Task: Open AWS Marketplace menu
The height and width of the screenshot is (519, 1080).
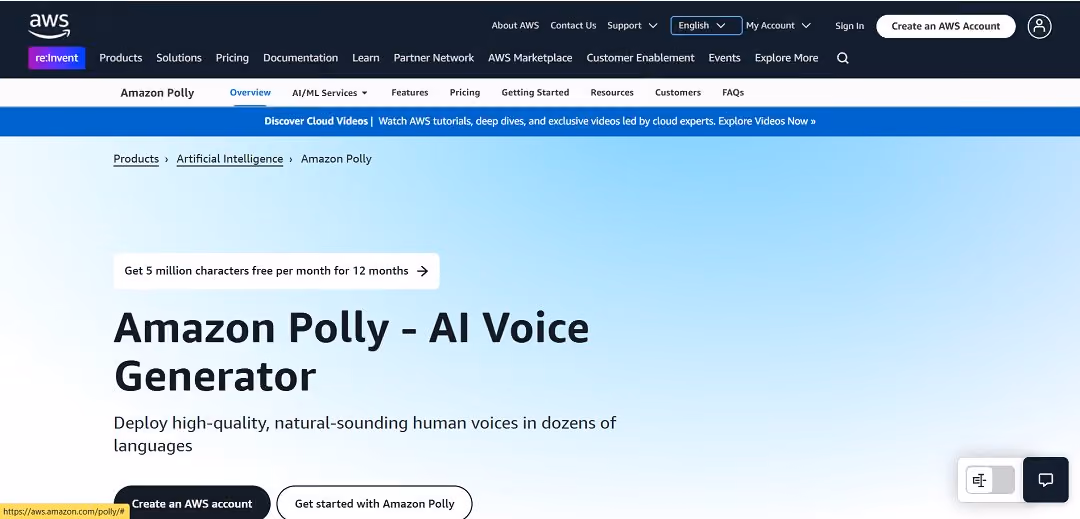Action: click(530, 58)
